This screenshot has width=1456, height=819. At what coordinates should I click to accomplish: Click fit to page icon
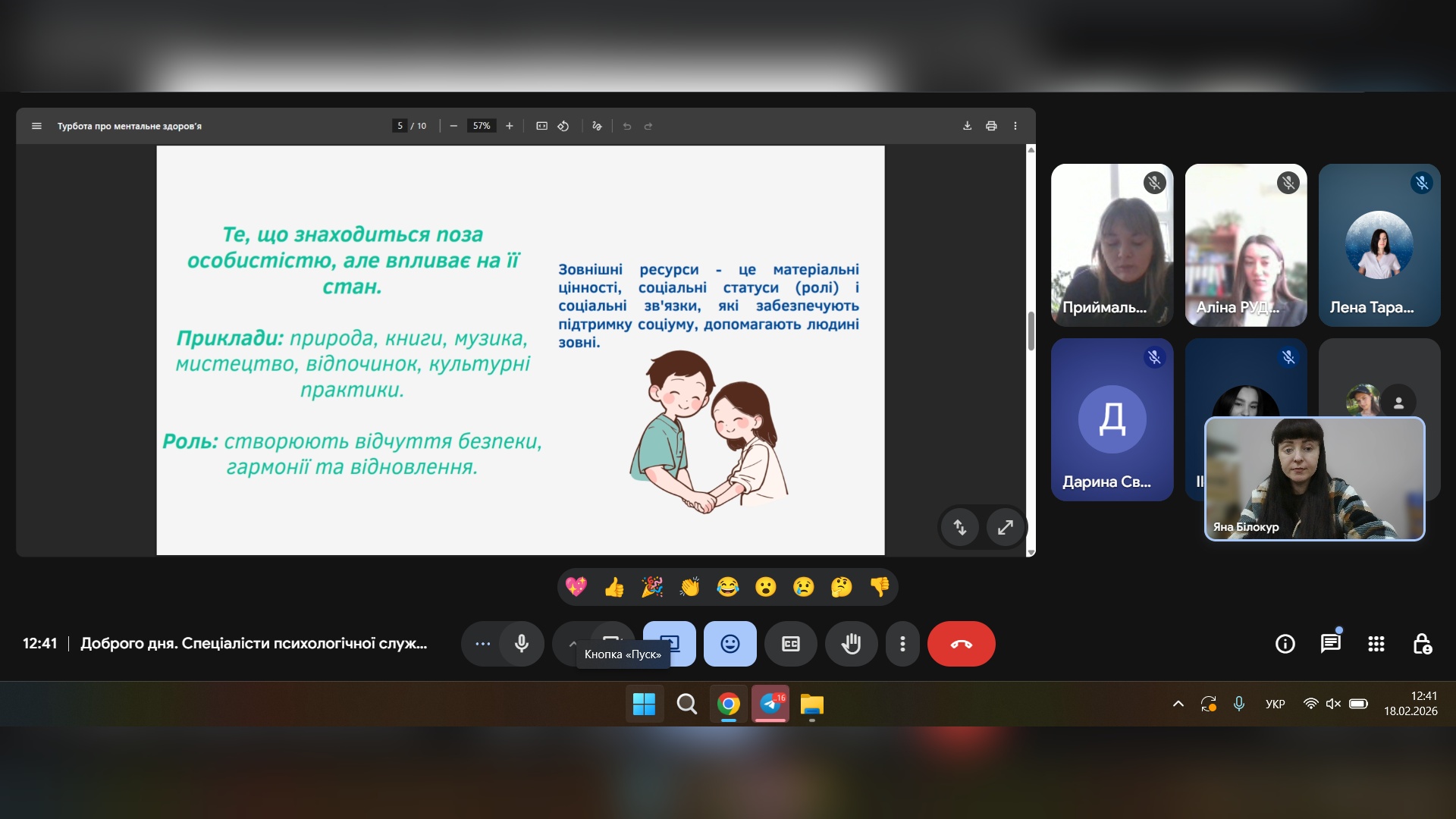[541, 126]
